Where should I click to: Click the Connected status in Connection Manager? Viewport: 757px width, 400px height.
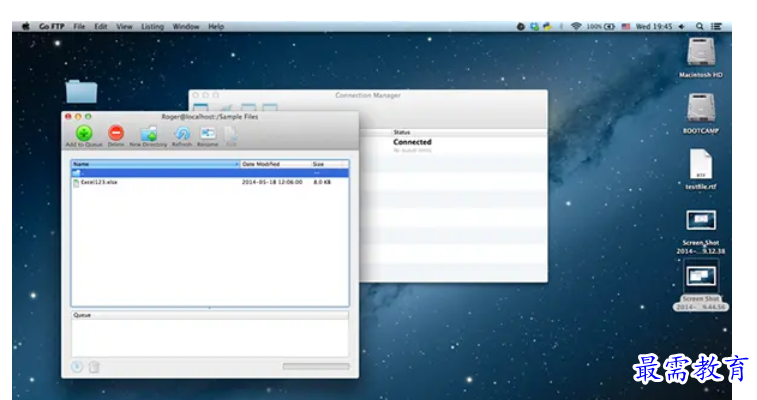[412, 142]
